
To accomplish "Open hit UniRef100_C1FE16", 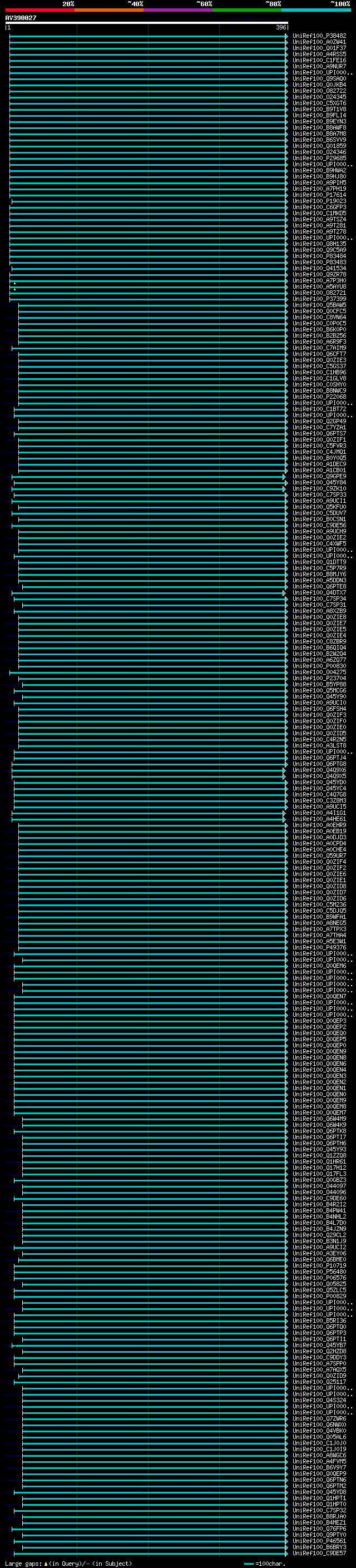I will click(x=319, y=60).
